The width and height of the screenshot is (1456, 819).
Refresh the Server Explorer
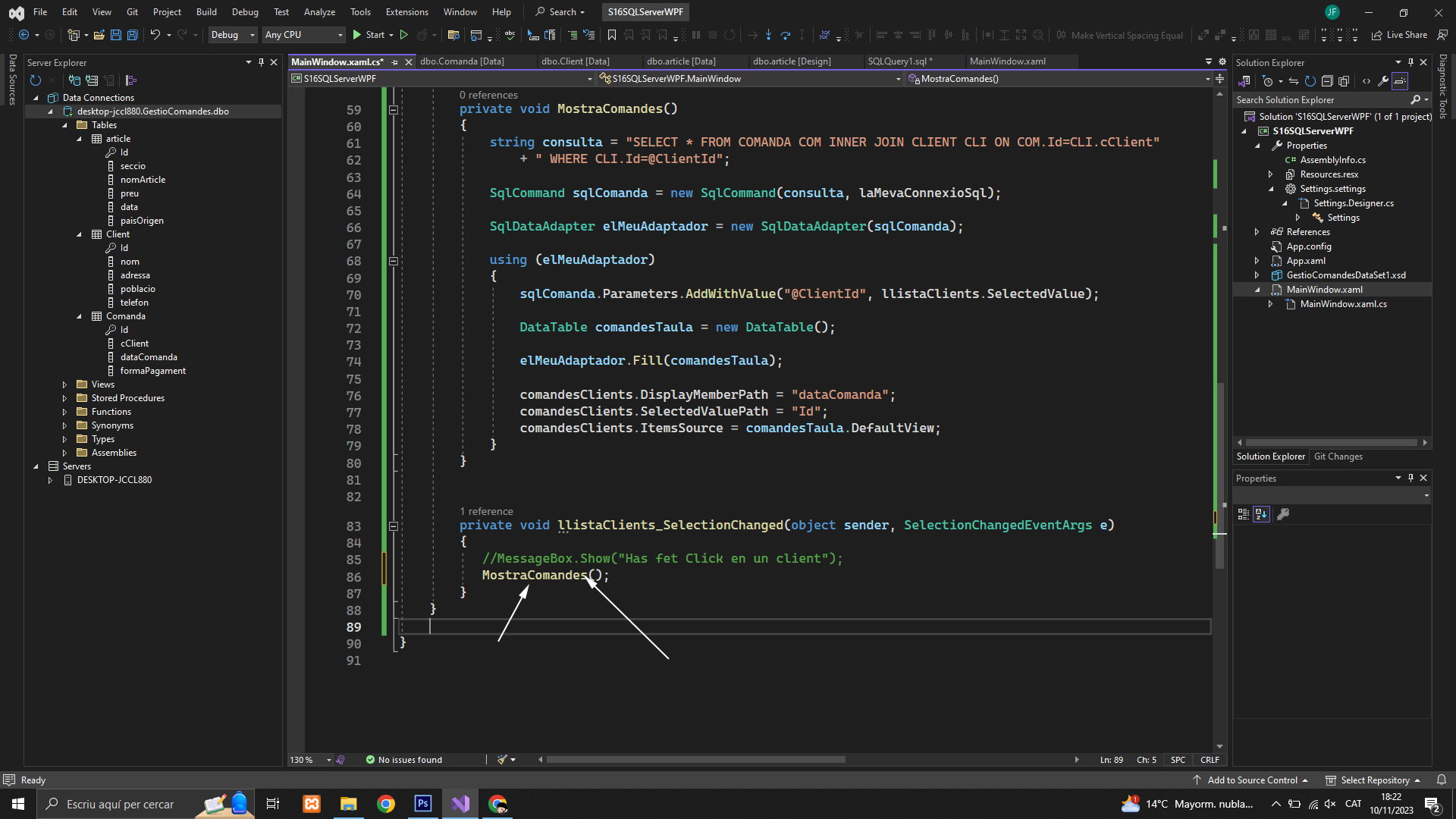tap(35, 80)
